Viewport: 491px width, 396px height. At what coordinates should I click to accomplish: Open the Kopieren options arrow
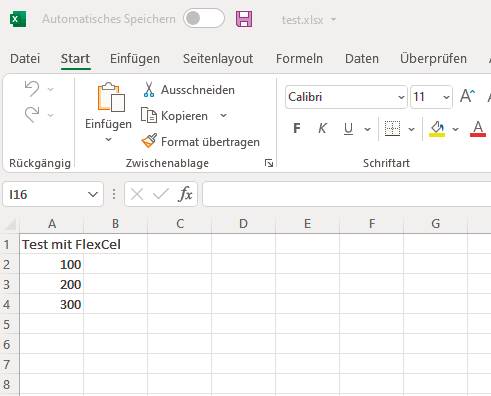click(x=223, y=116)
